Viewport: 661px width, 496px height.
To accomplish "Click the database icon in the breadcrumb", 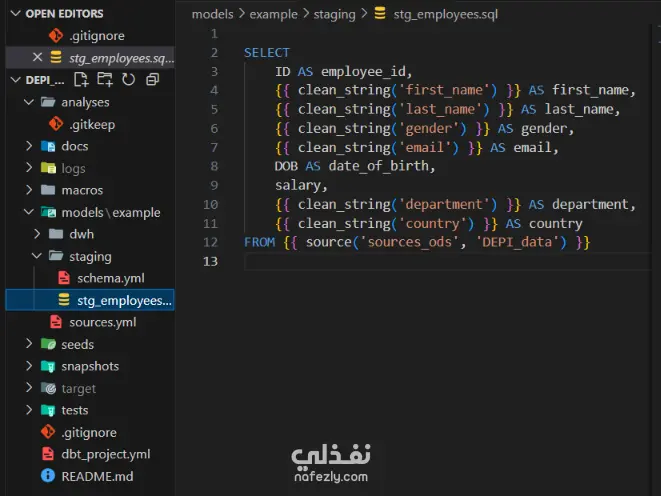I will coord(380,13).
